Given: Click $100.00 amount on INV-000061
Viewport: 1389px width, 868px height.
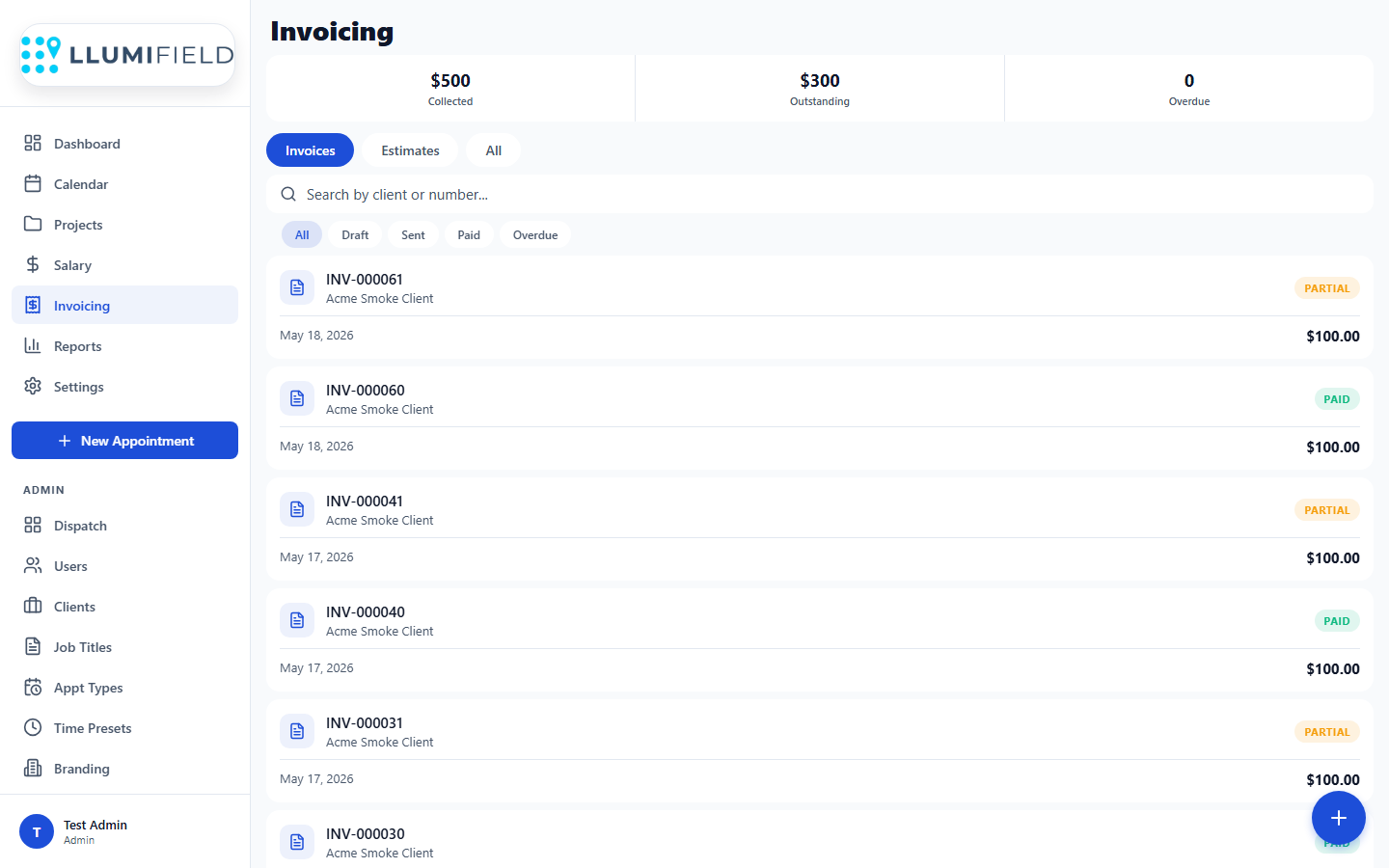Looking at the screenshot, I should pos(1333,336).
